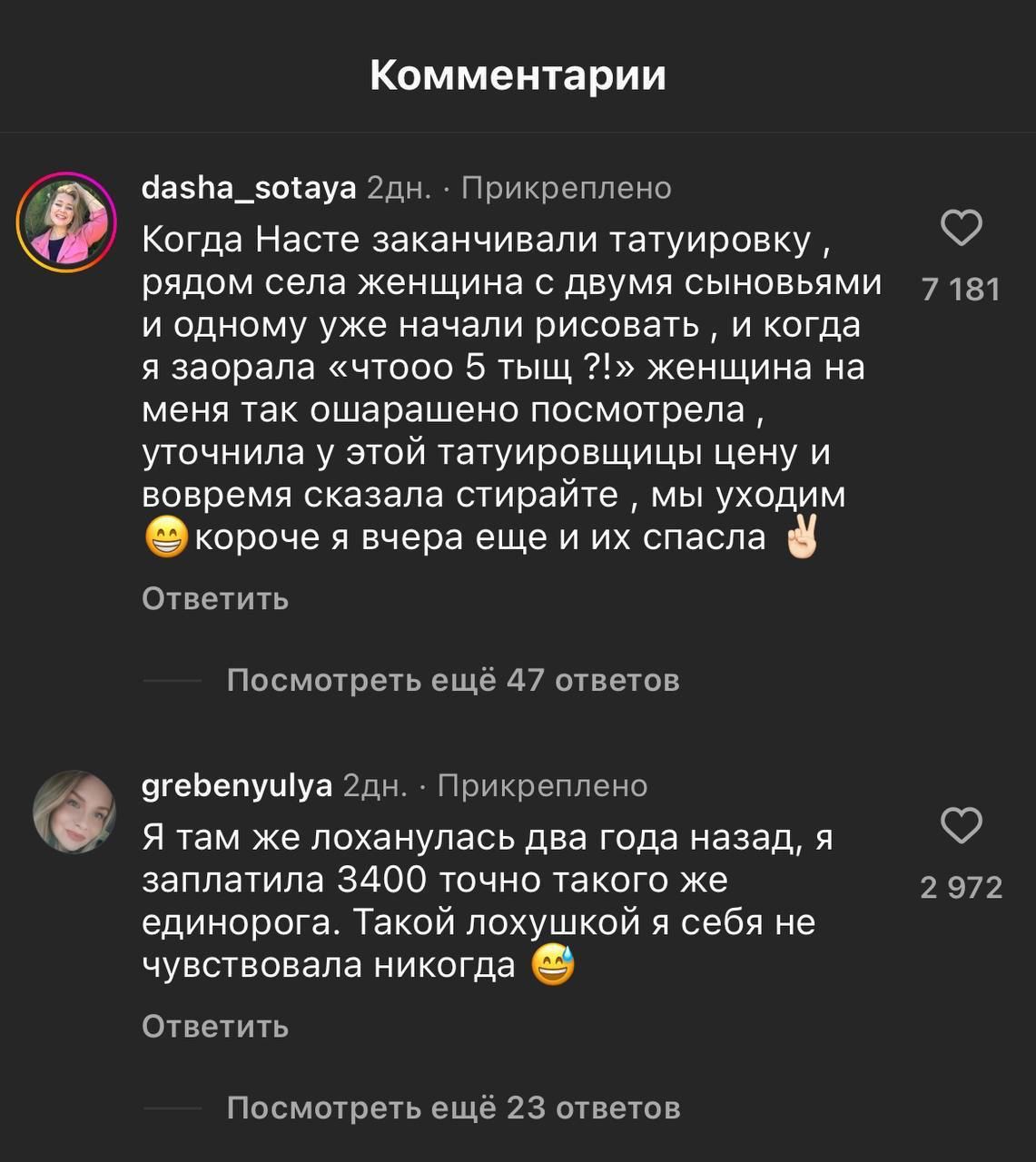Screen dimensions: 1036x1162
Task: Tap the heart on grebenyulya's comment
Action: coord(961,825)
